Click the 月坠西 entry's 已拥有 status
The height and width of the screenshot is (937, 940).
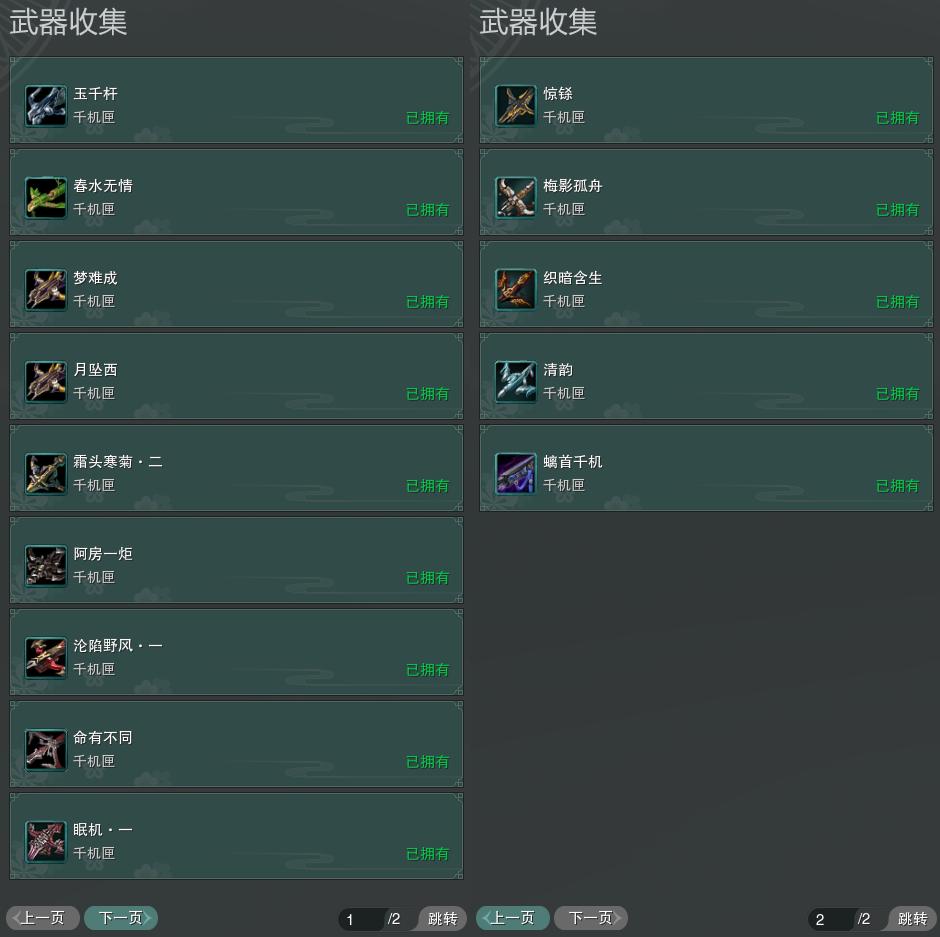click(x=427, y=394)
